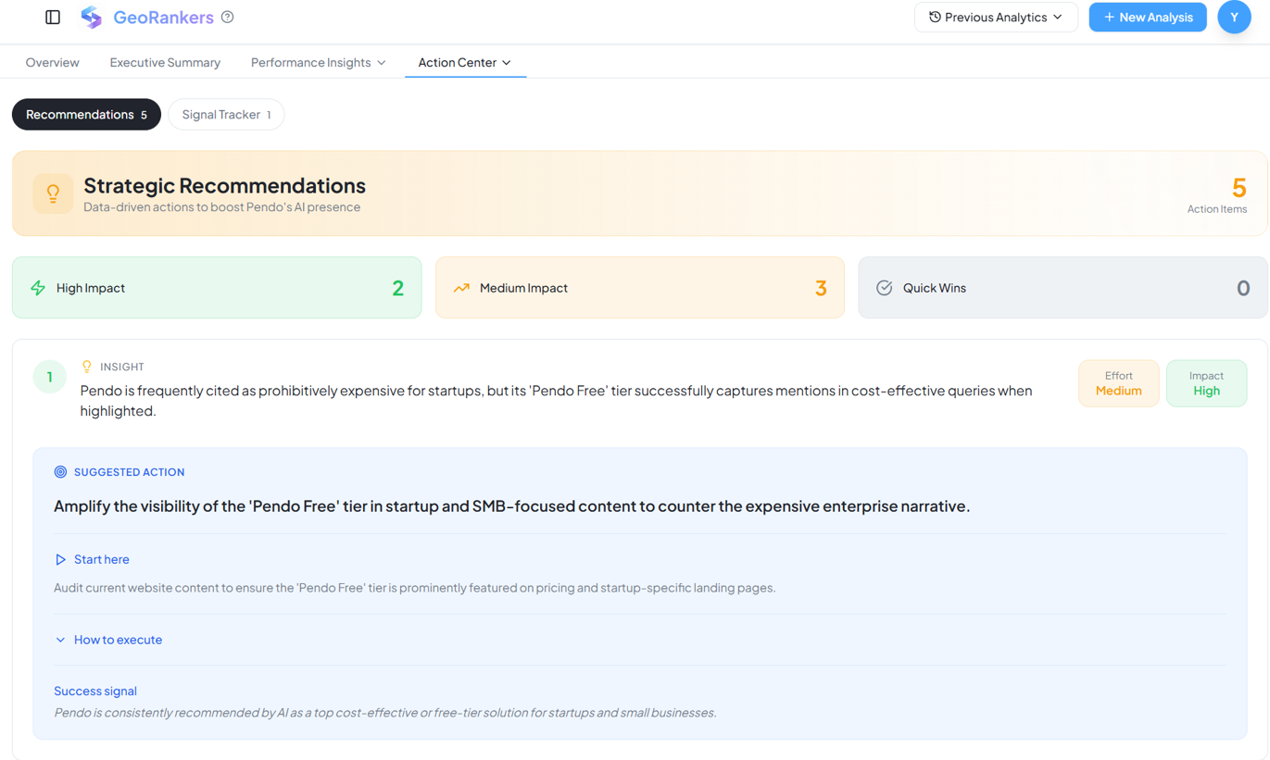This screenshot has height=760, width=1270.
Task: Switch to the Executive Summary tab
Action: 165,62
